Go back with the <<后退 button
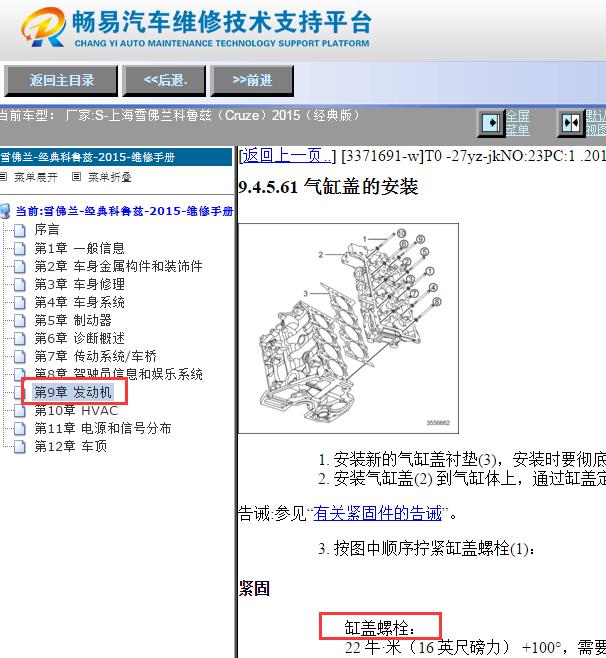 pyautogui.click(x=164, y=81)
